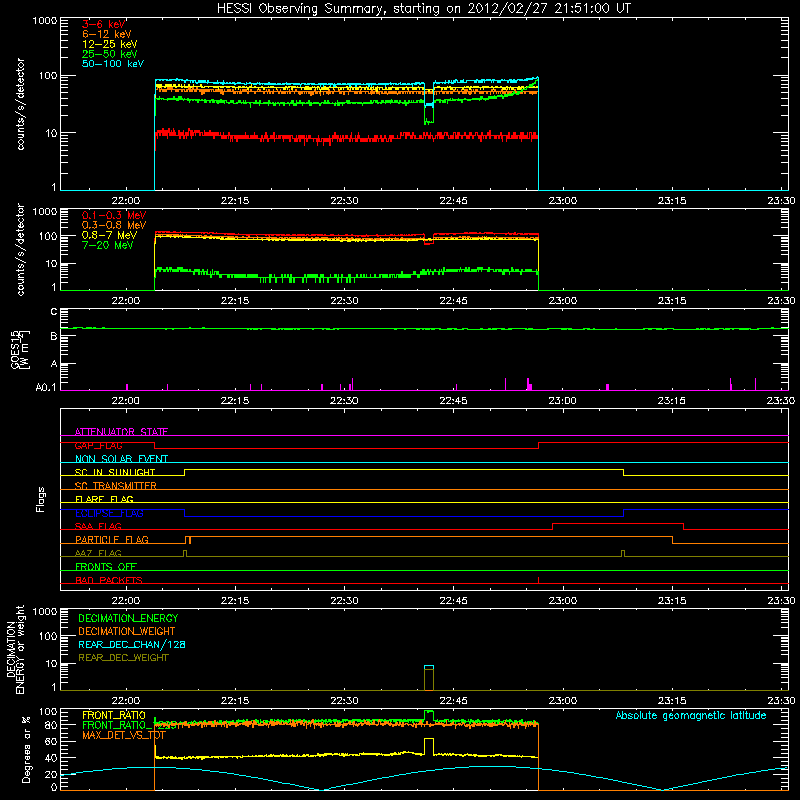Image resolution: width=800 pixels, height=800 pixels.
Task: Select the 25-50 keV legend label
Action: pyautogui.click(x=109, y=54)
